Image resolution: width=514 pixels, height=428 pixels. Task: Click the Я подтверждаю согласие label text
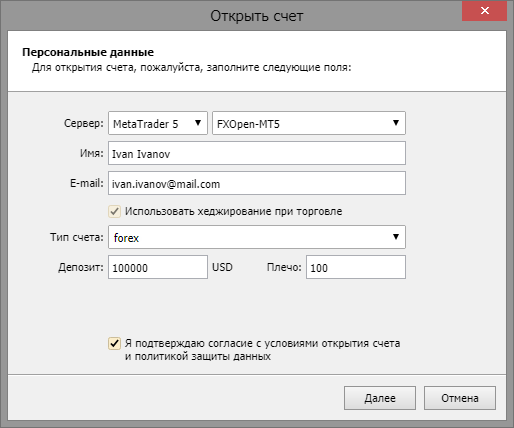pos(262,350)
